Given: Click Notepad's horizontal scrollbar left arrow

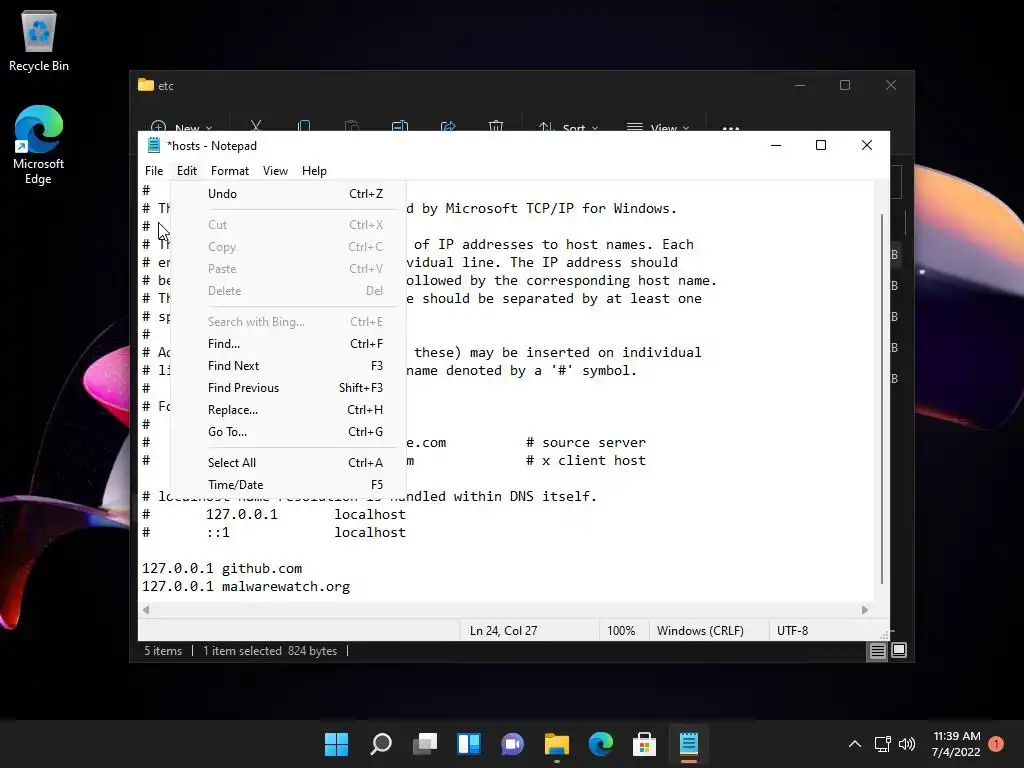Looking at the screenshot, I should point(146,610).
